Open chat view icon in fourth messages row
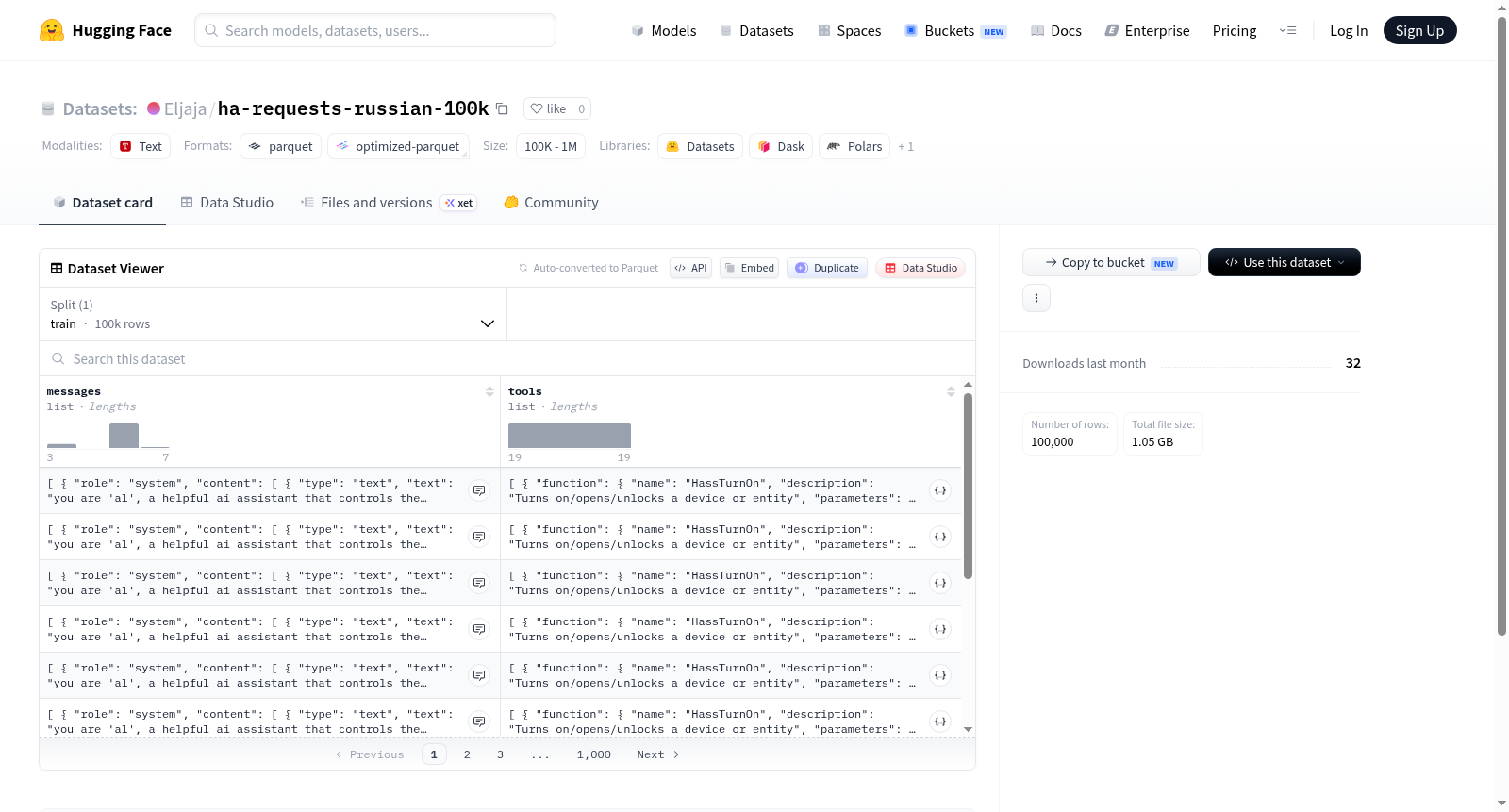Viewport: 1509px width, 812px height. 479,629
